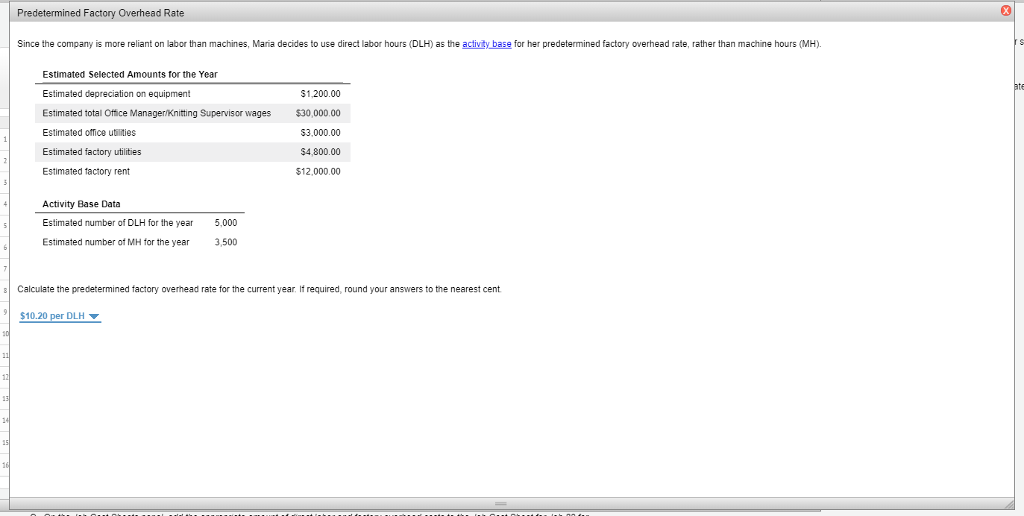The image size is (1024, 516).
Task: Select the 3,500 MH value
Action: point(226,242)
